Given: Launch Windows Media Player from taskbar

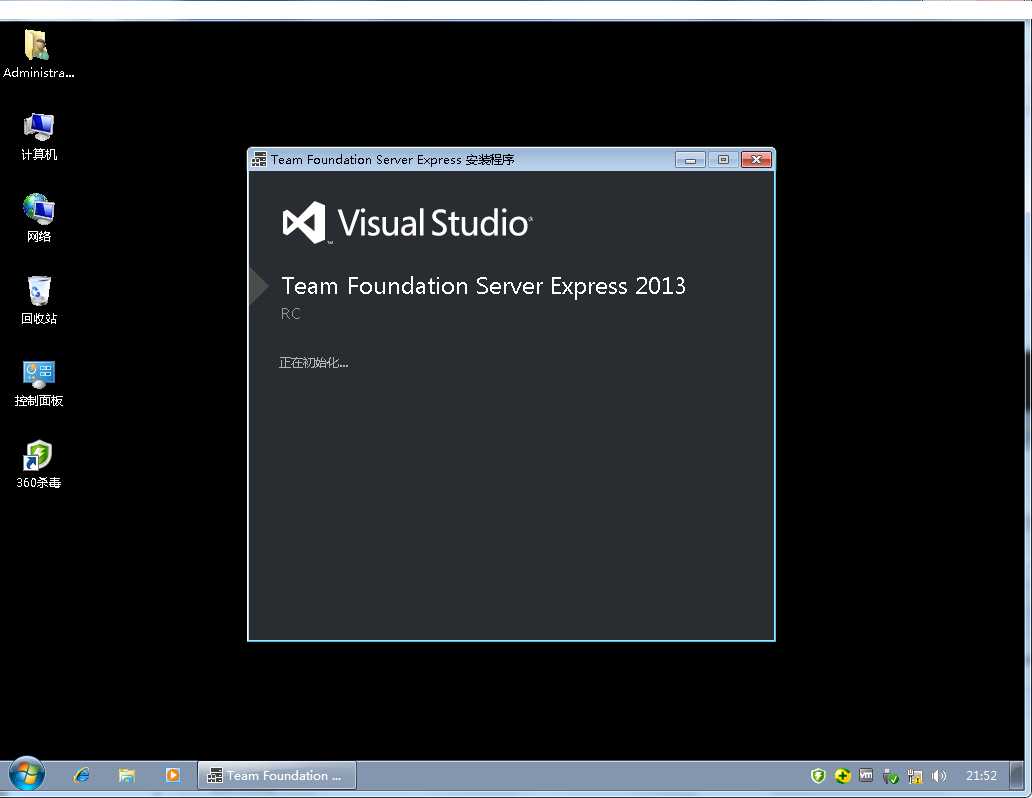Looking at the screenshot, I should (x=172, y=776).
